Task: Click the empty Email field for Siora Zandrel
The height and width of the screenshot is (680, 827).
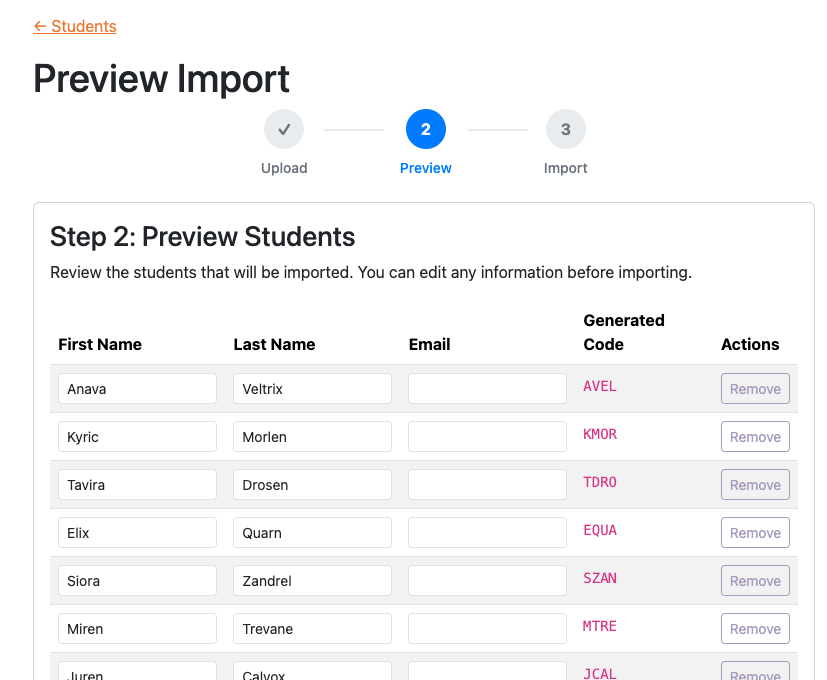Action: click(486, 580)
